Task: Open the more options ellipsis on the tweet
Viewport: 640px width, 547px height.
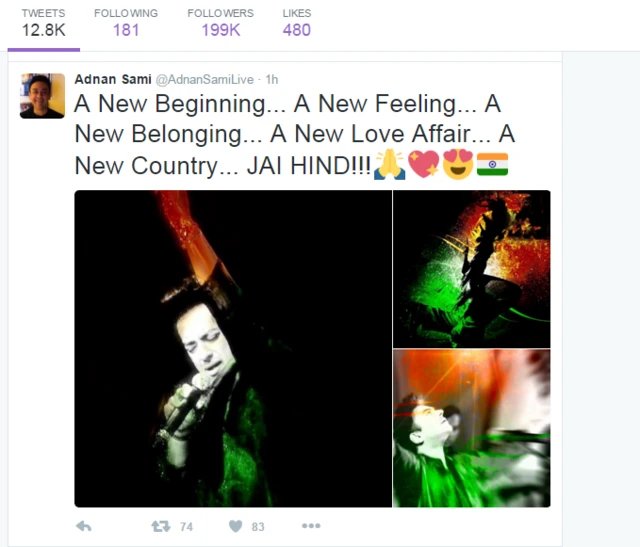Action: pyautogui.click(x=311, y=526)
